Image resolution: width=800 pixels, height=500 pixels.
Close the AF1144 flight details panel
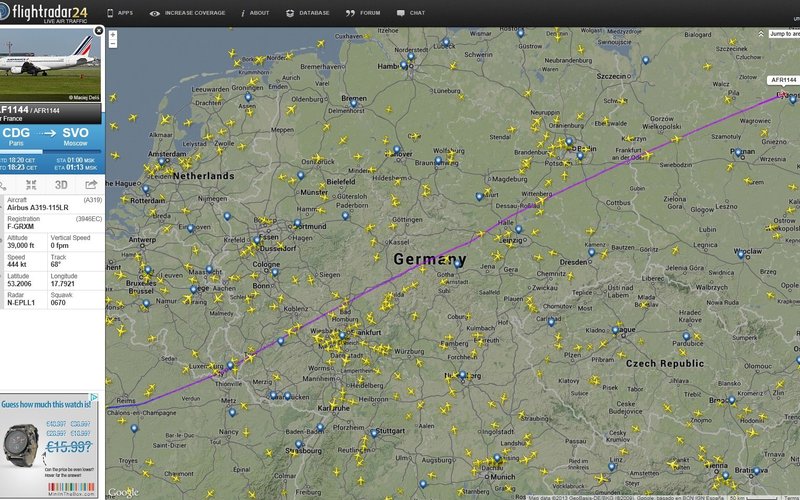[x=99, y=31]
